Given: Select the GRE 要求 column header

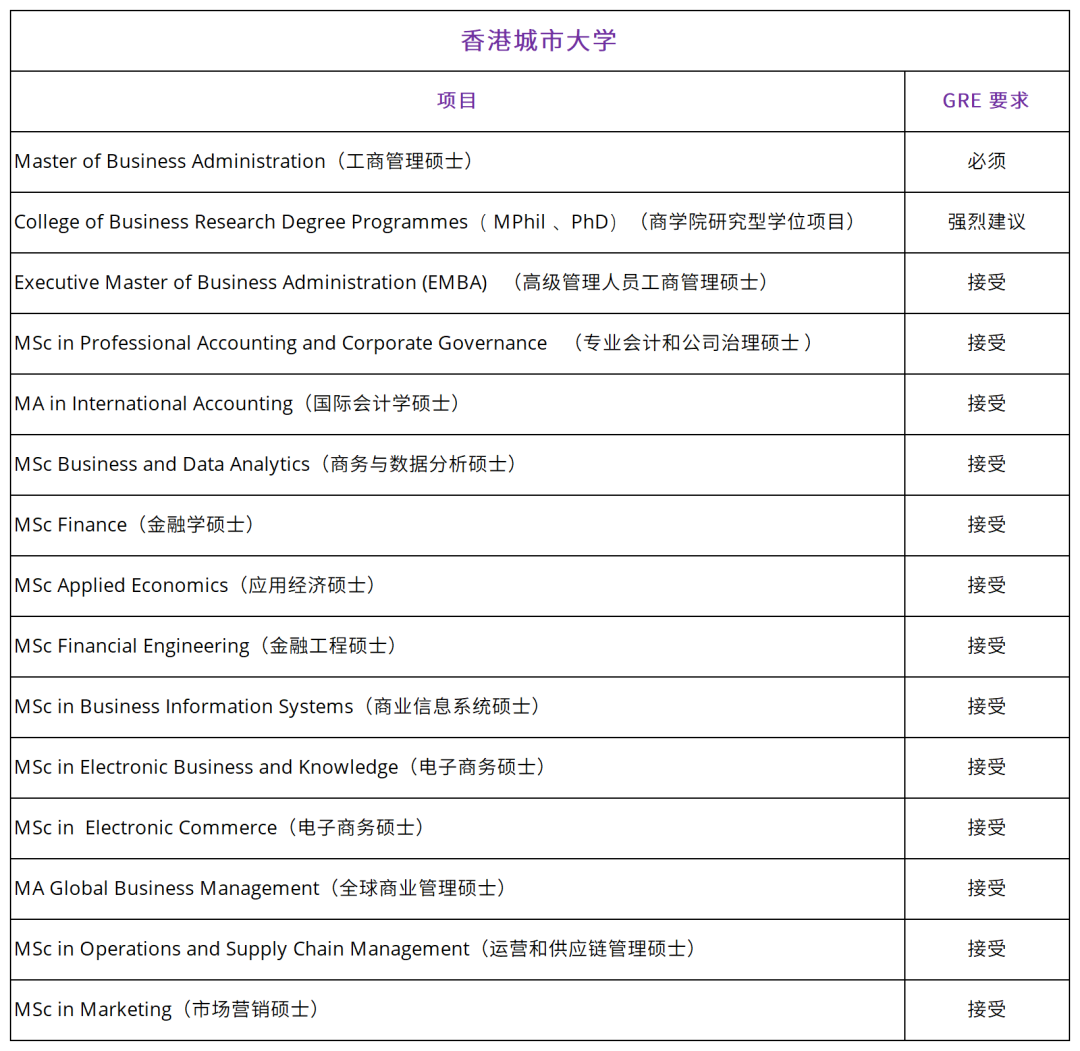Looking at the screenshot, I should tap(986, 101).
